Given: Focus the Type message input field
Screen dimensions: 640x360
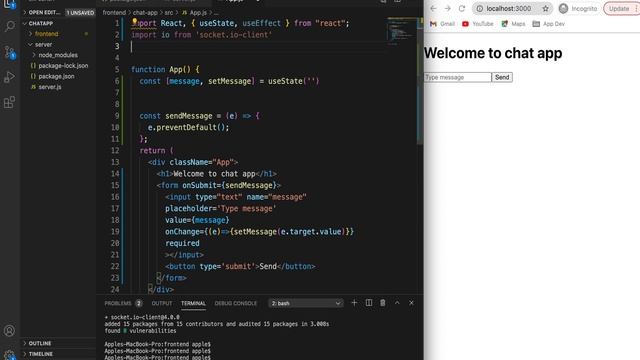Looking at the screenshot, I should (x=458, y=77).
